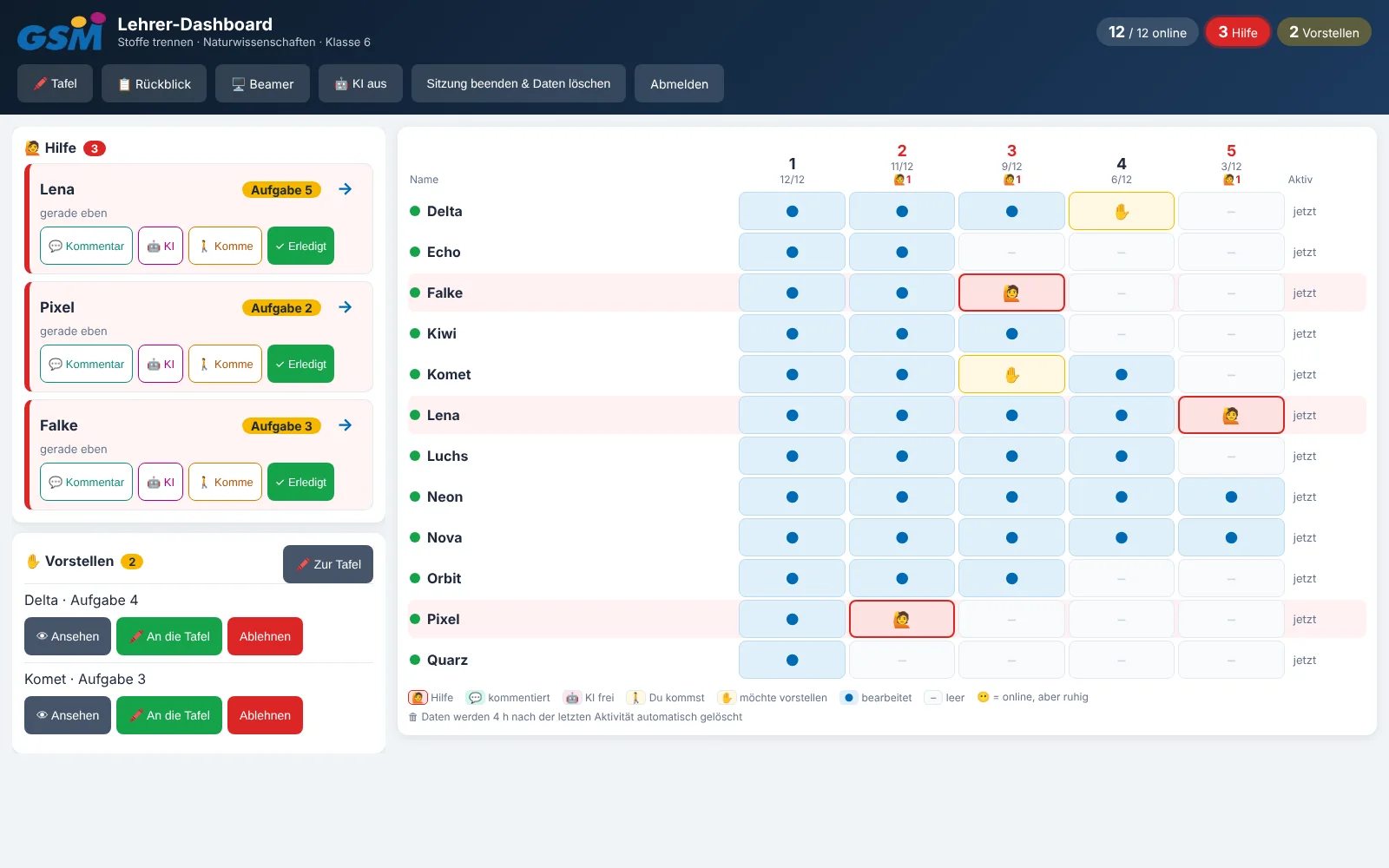Image resolution: width=1389 pixels, height=868 pixels.
Task: Click Komme button on Lena's card
Action: (x=226, y=246)
